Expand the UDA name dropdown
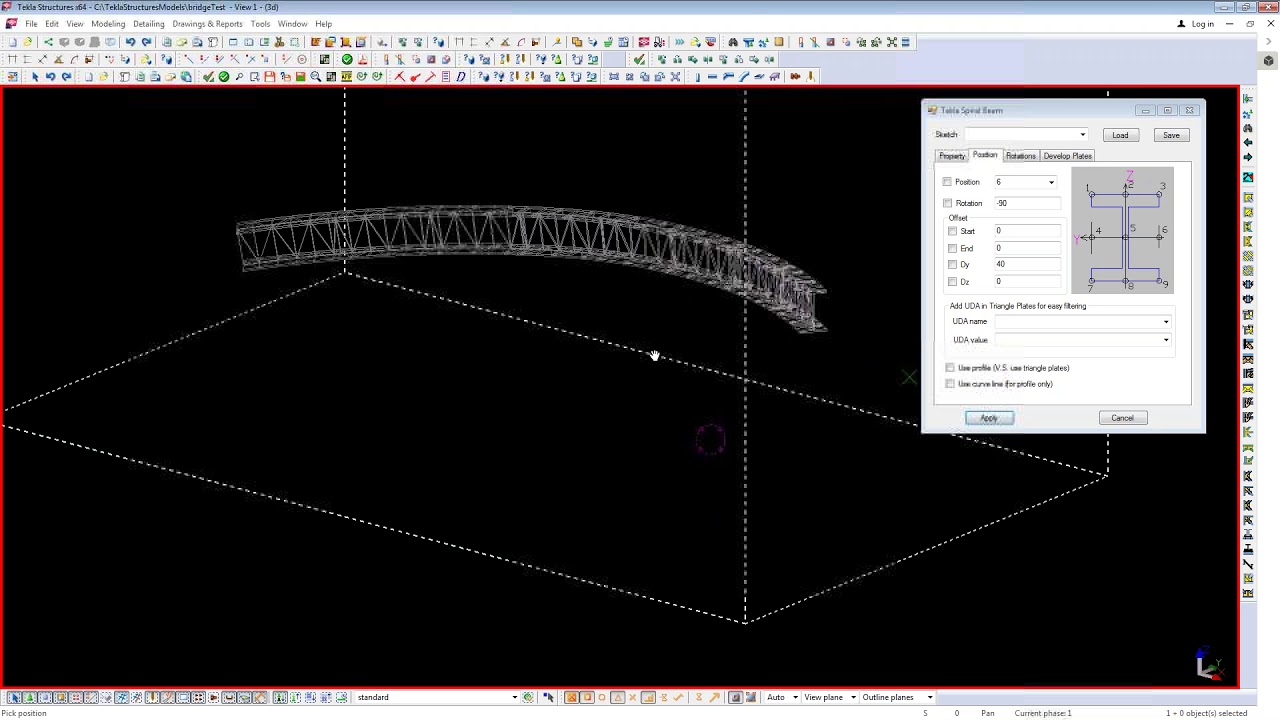 (1165, 321)
